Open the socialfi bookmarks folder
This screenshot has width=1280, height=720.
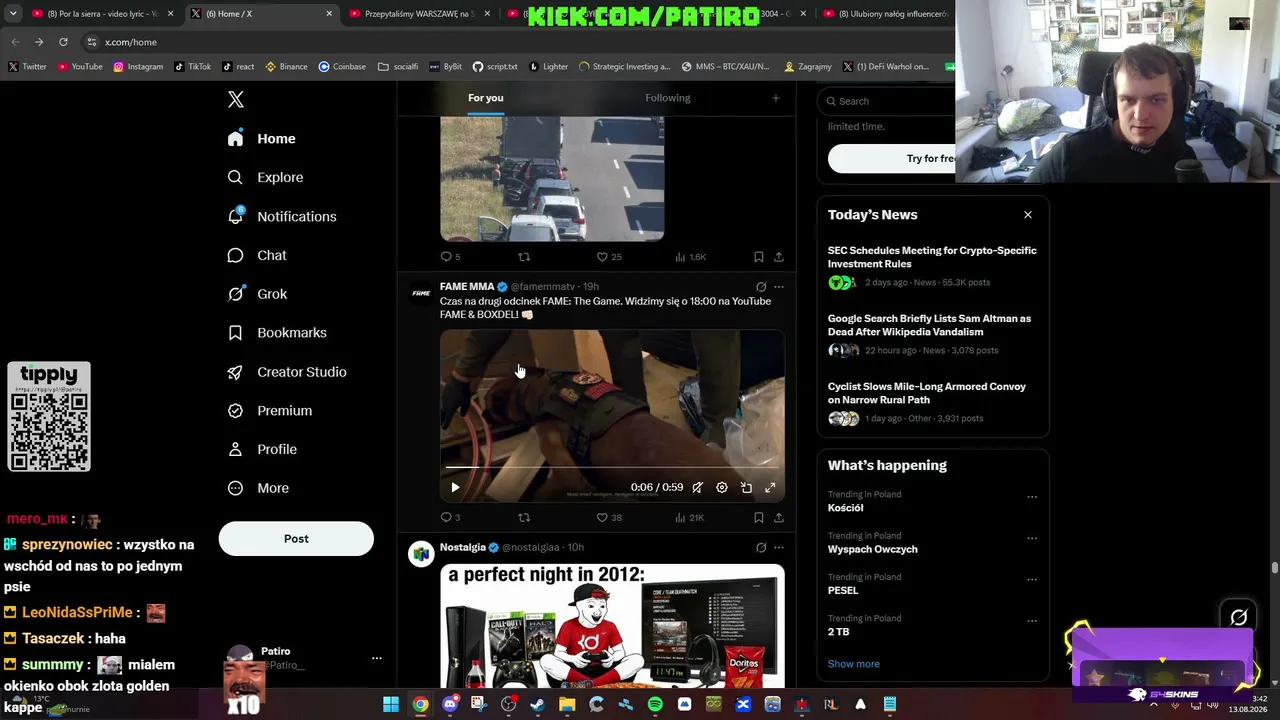click(398, 67)
